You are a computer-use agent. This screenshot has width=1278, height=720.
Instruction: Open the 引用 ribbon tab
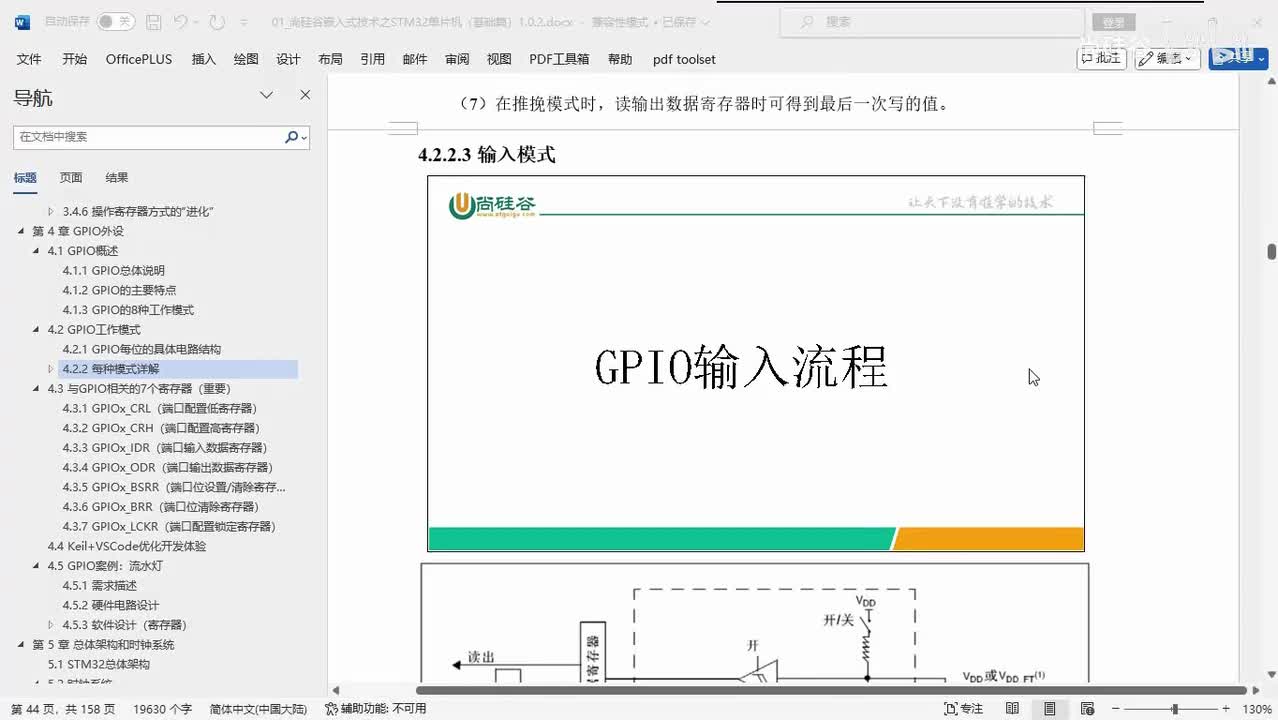pyautogui.click(x=373, y=59)
